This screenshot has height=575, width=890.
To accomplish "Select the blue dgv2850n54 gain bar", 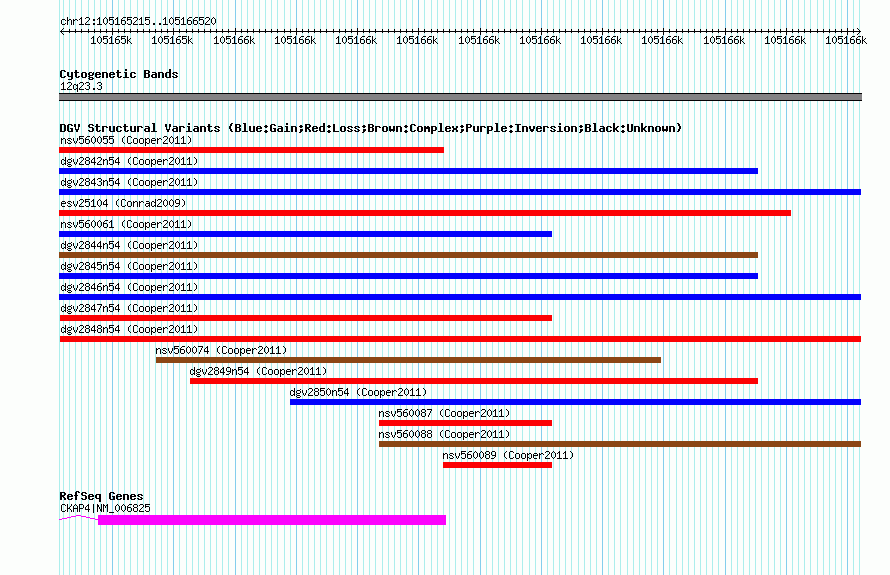I will click(576, 402).
